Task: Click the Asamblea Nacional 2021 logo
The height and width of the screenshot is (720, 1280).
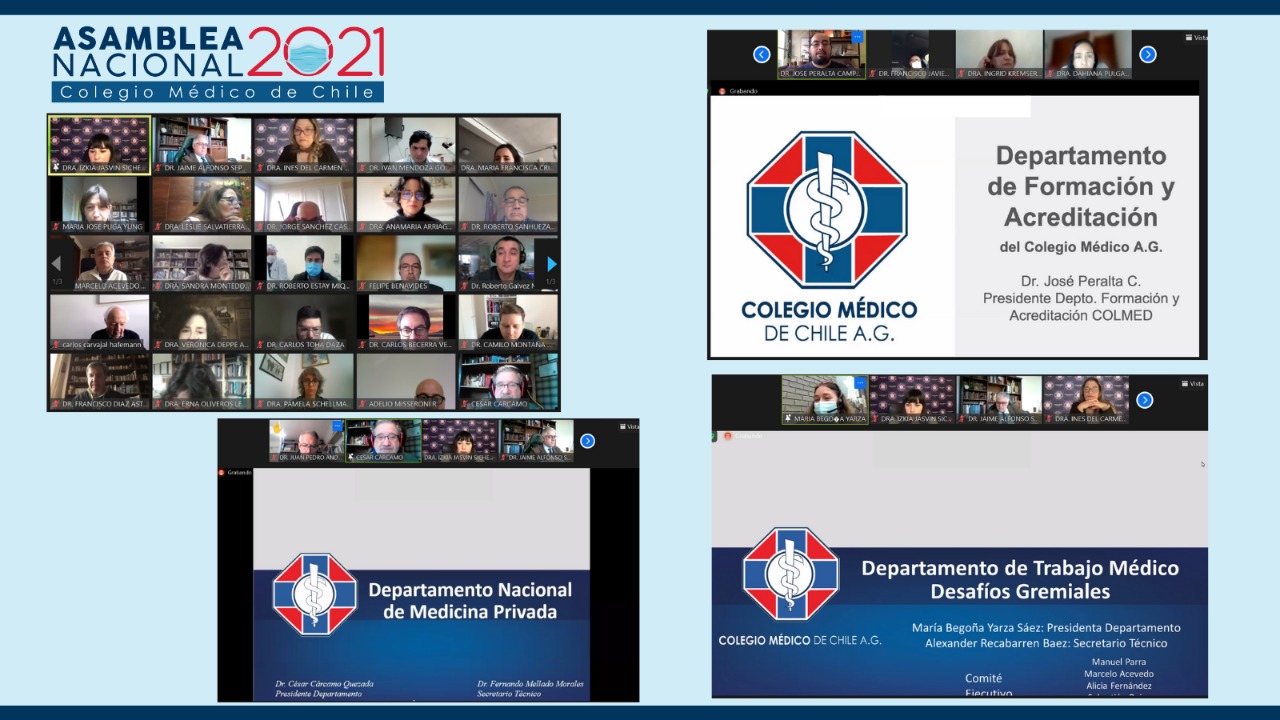Action: pos(218,63)
